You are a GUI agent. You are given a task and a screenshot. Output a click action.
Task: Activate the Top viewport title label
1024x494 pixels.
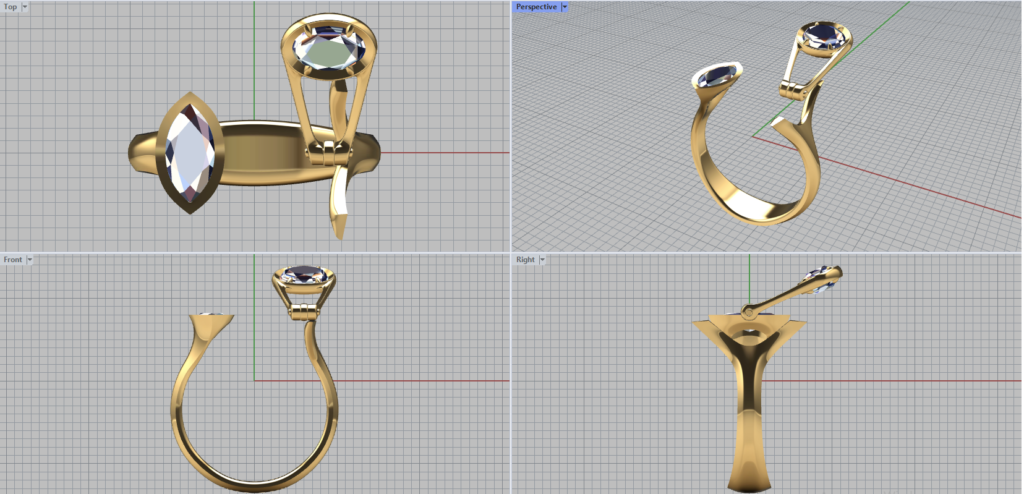click(x=10, y=7)
